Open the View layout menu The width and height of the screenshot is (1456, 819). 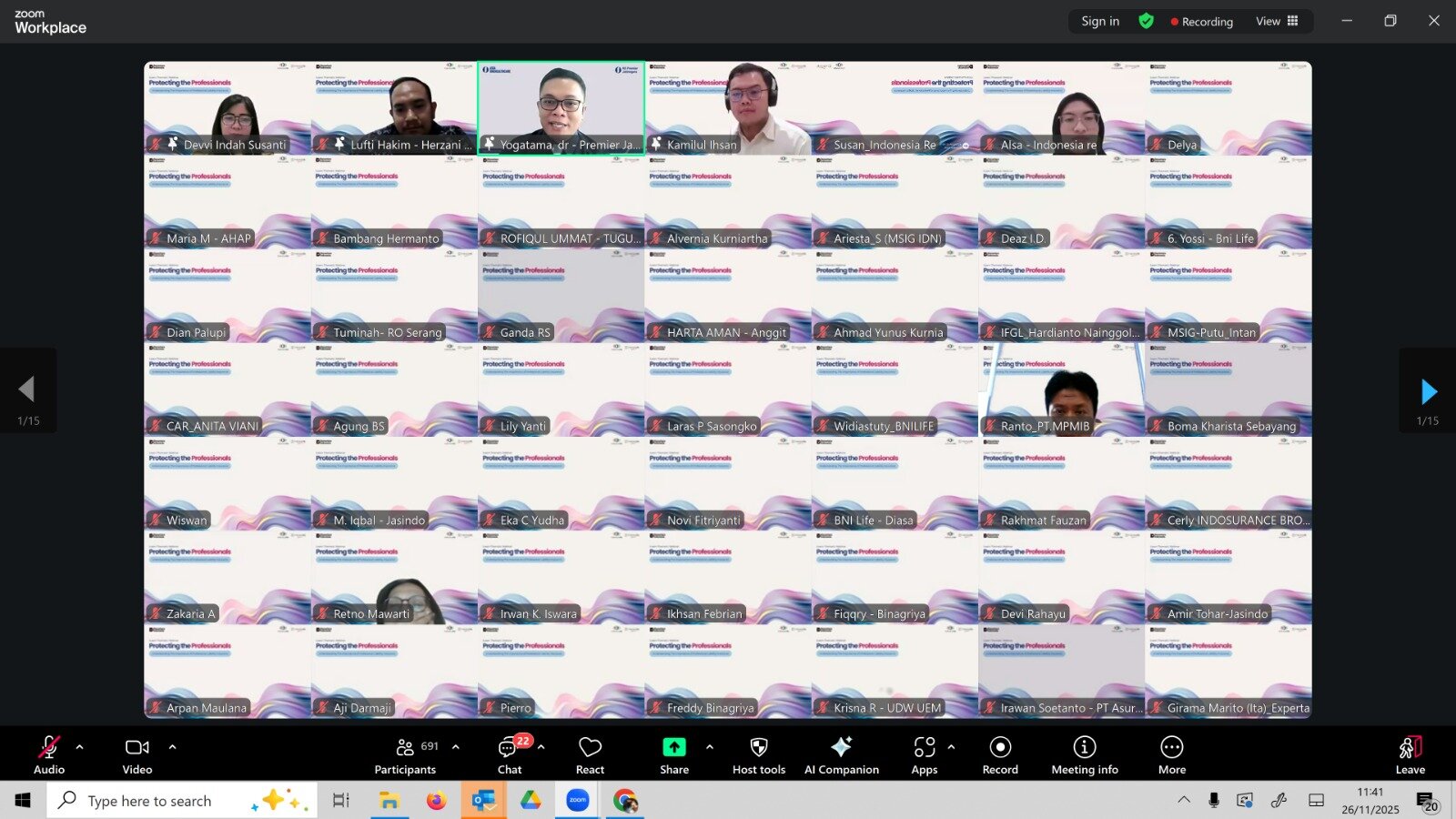1277,21
